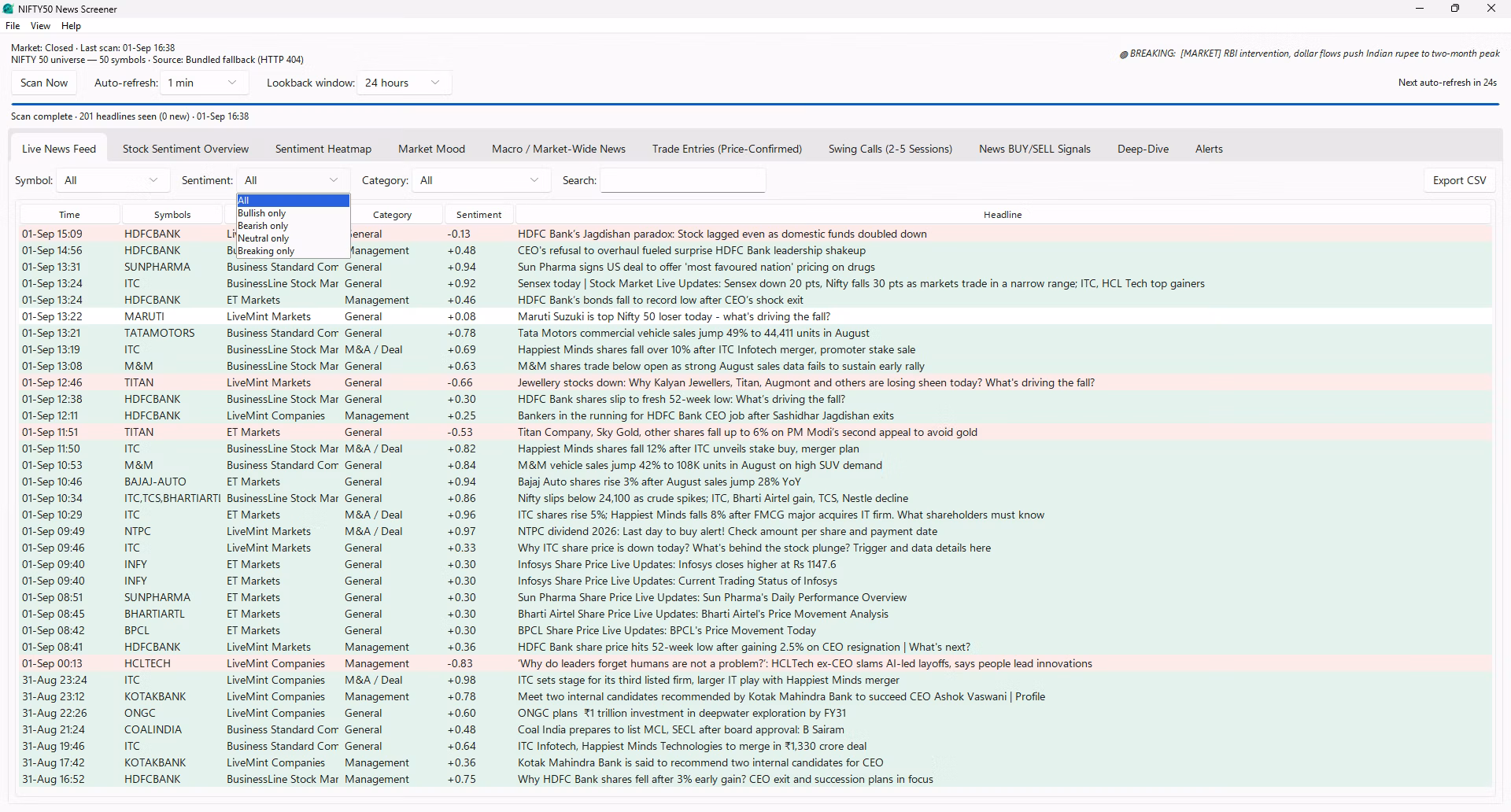Open the Lookback window dropdown
The image size is (1511, 812).
click(x=404, y=83)
